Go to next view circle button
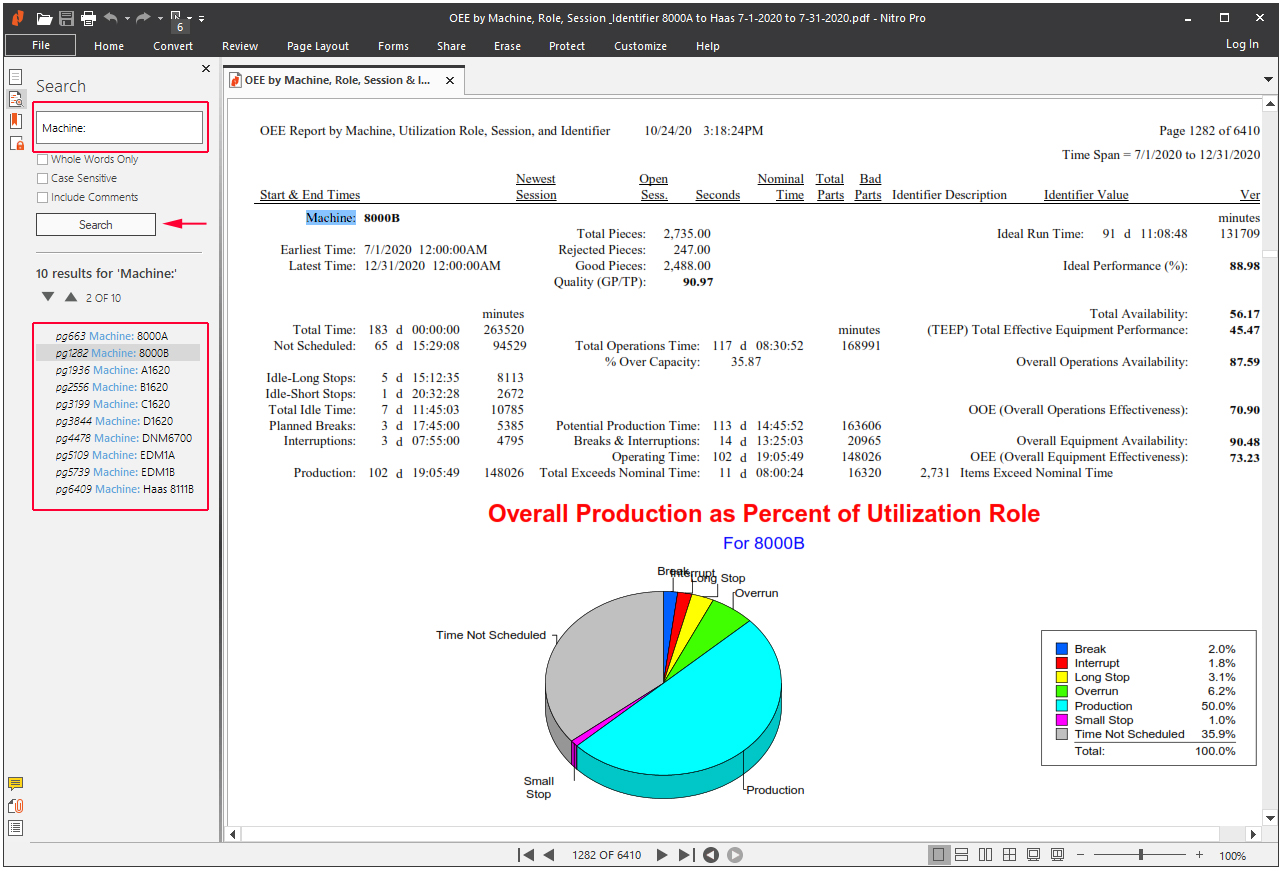The image size is (1283, 871). tap(734, 855)
